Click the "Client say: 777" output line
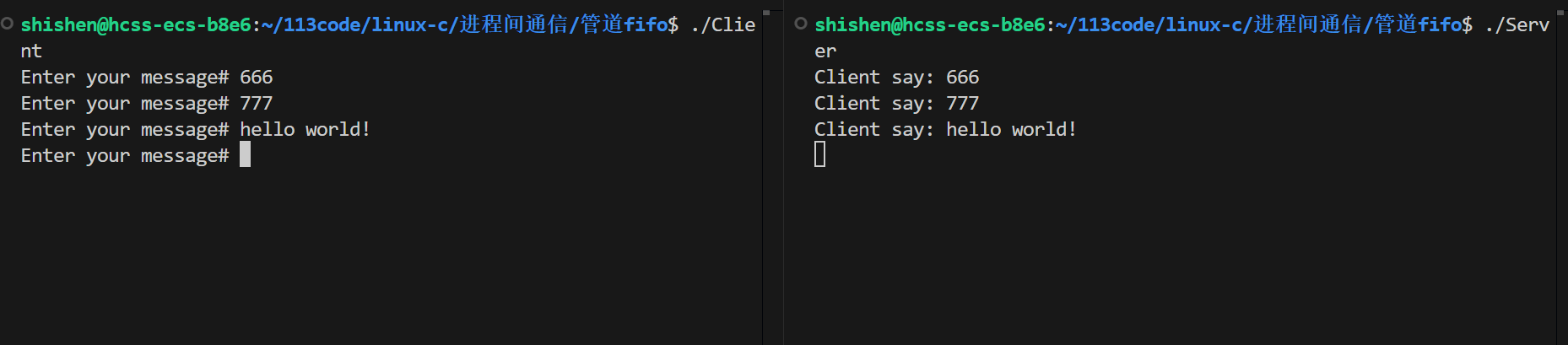This screenshot has width=1568, height=345. click(896, 104)
